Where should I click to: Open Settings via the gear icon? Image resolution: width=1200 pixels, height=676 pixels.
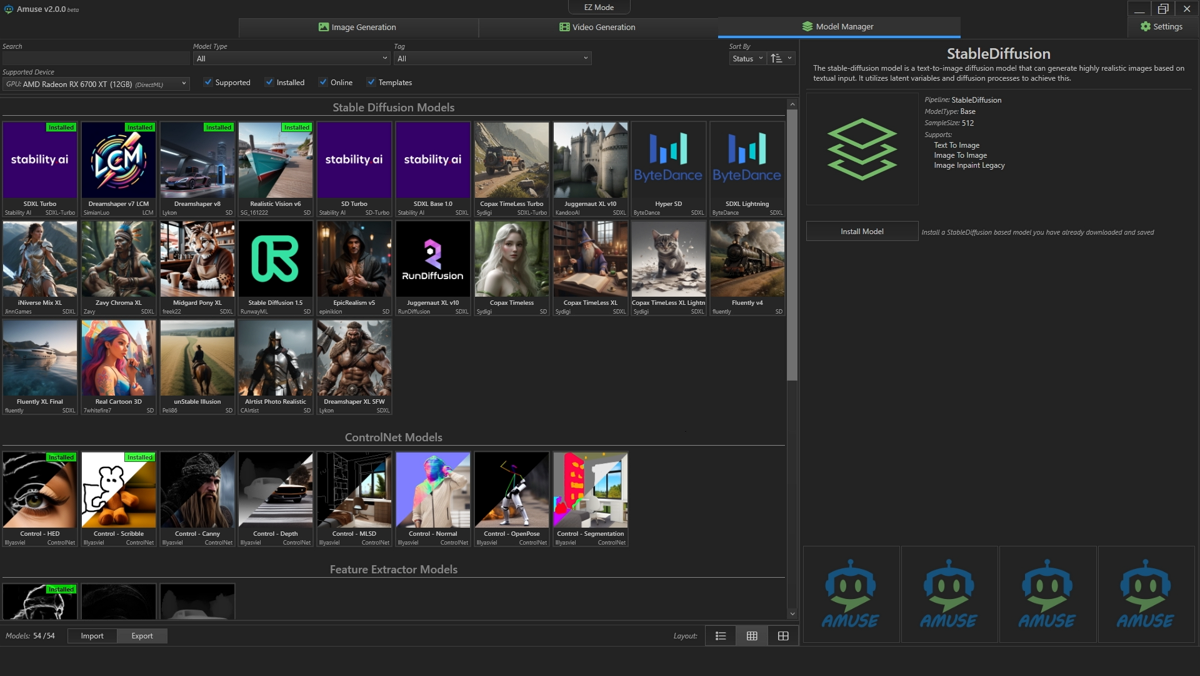point(1146,27)
